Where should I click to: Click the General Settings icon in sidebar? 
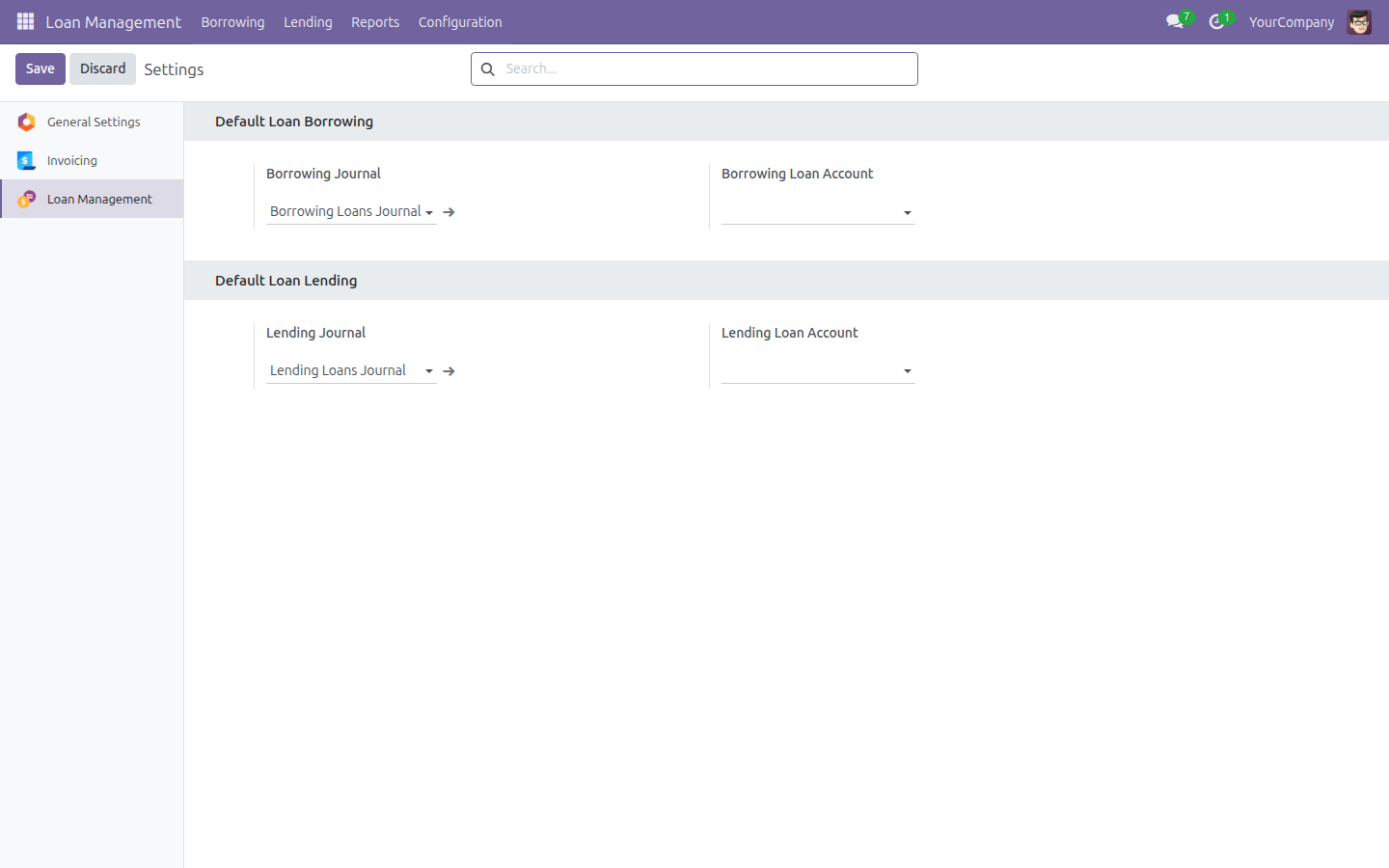coord(27,122)
